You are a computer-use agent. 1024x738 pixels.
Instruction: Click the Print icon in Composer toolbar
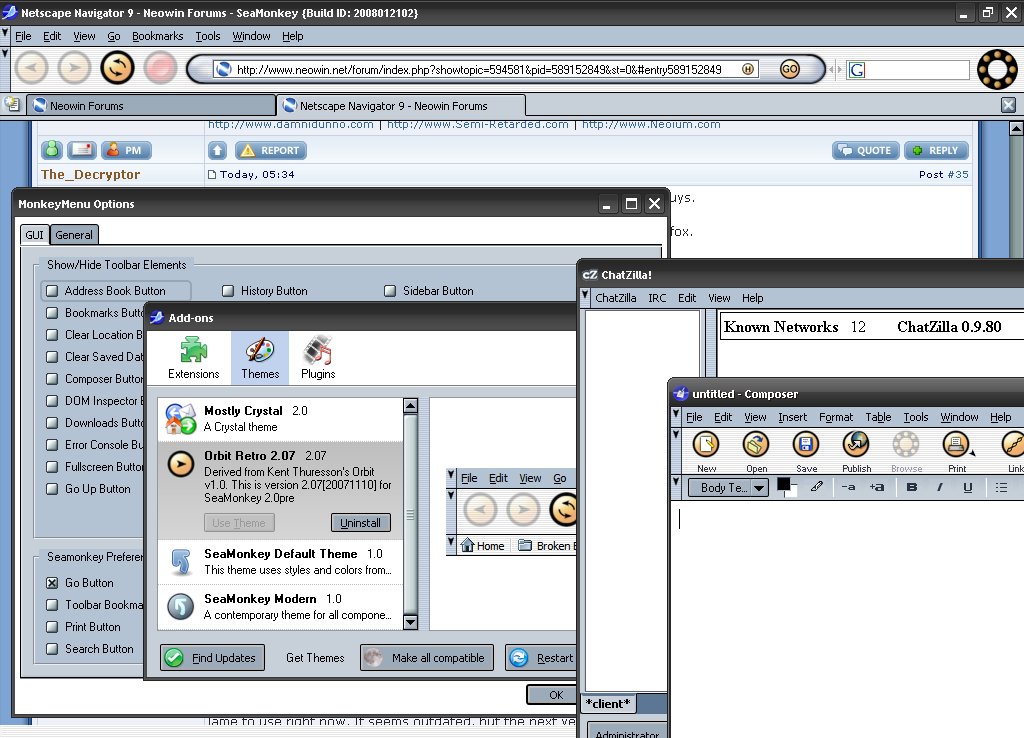957,445
